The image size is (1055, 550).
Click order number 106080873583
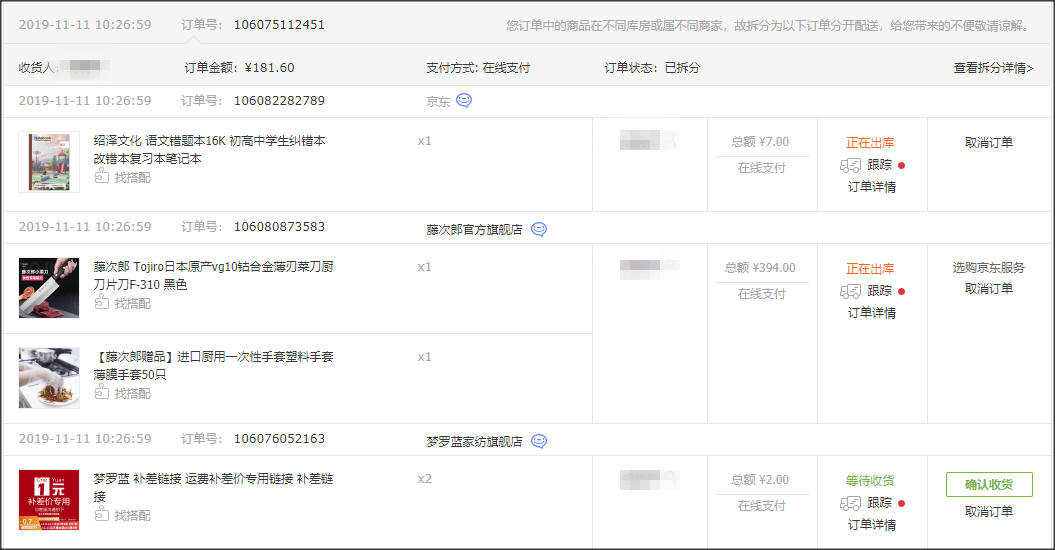coord(279,227)
